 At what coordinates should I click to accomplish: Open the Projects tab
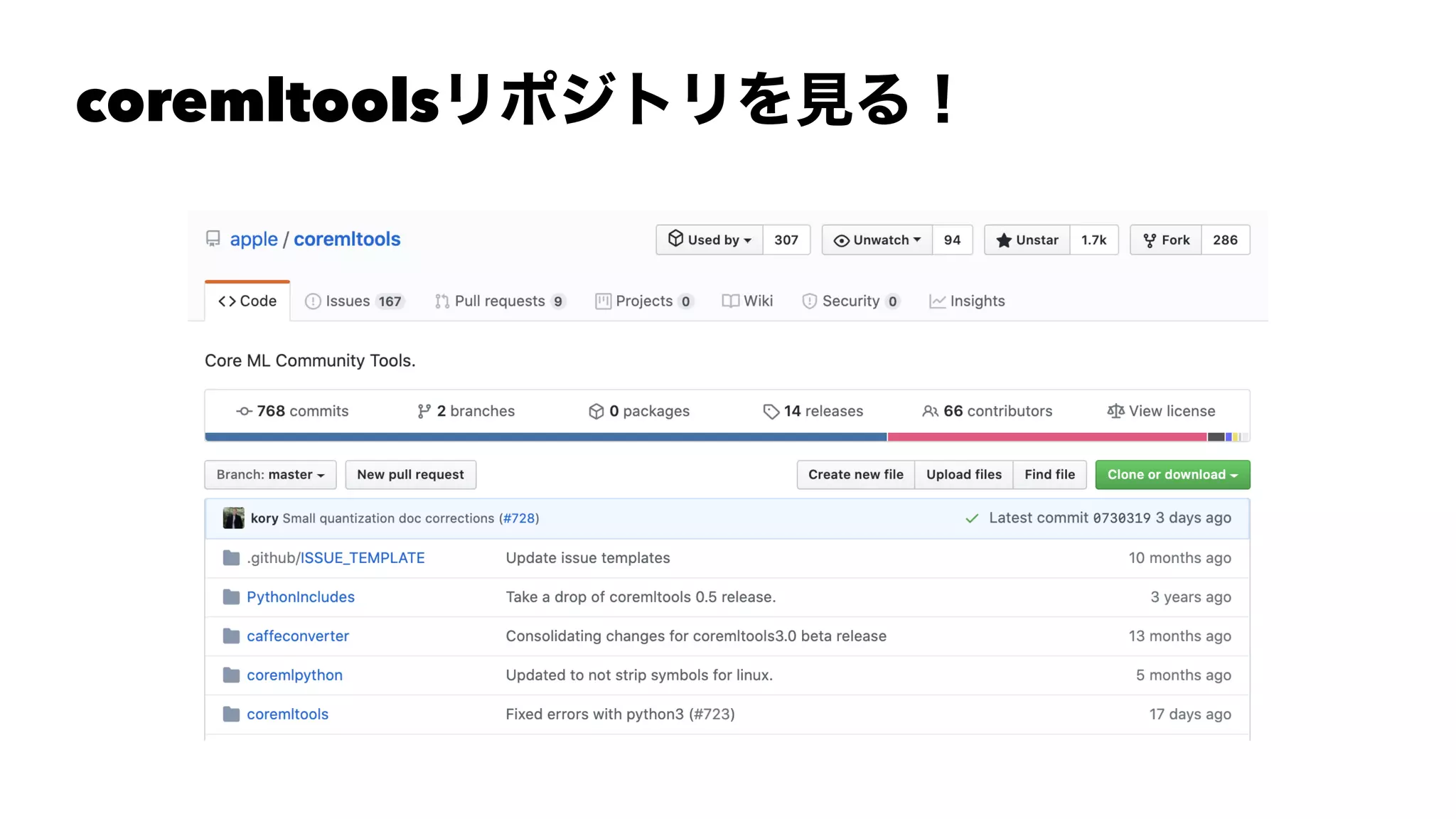tap(644, 301)
